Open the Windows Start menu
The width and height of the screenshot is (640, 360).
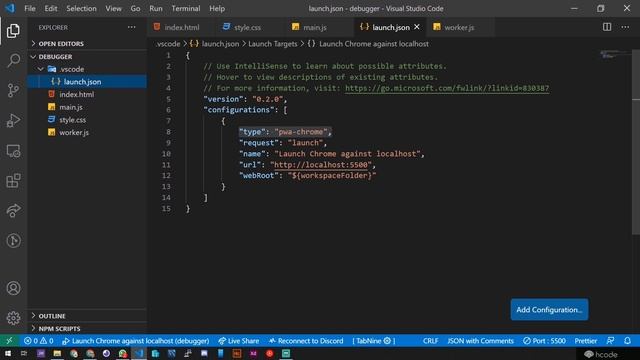click(8, 353)
